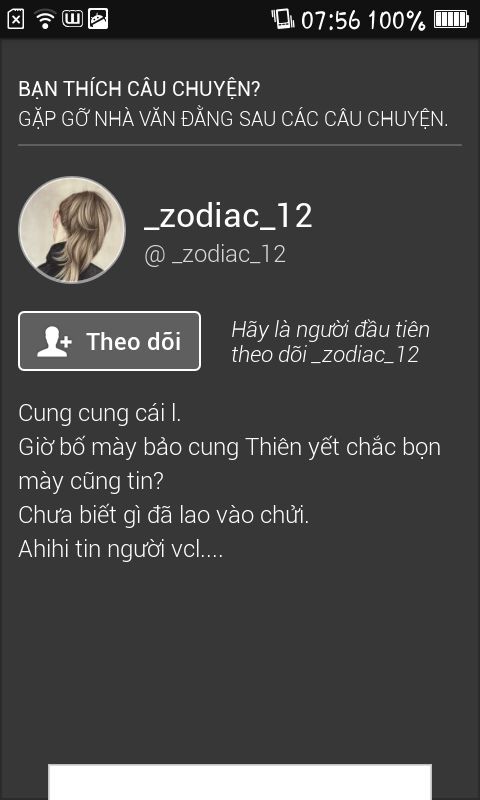Open the large _zodiac_12 display name
Viewport: 480px width, 800px height.
pyautogui.click(x=228, y=216)
